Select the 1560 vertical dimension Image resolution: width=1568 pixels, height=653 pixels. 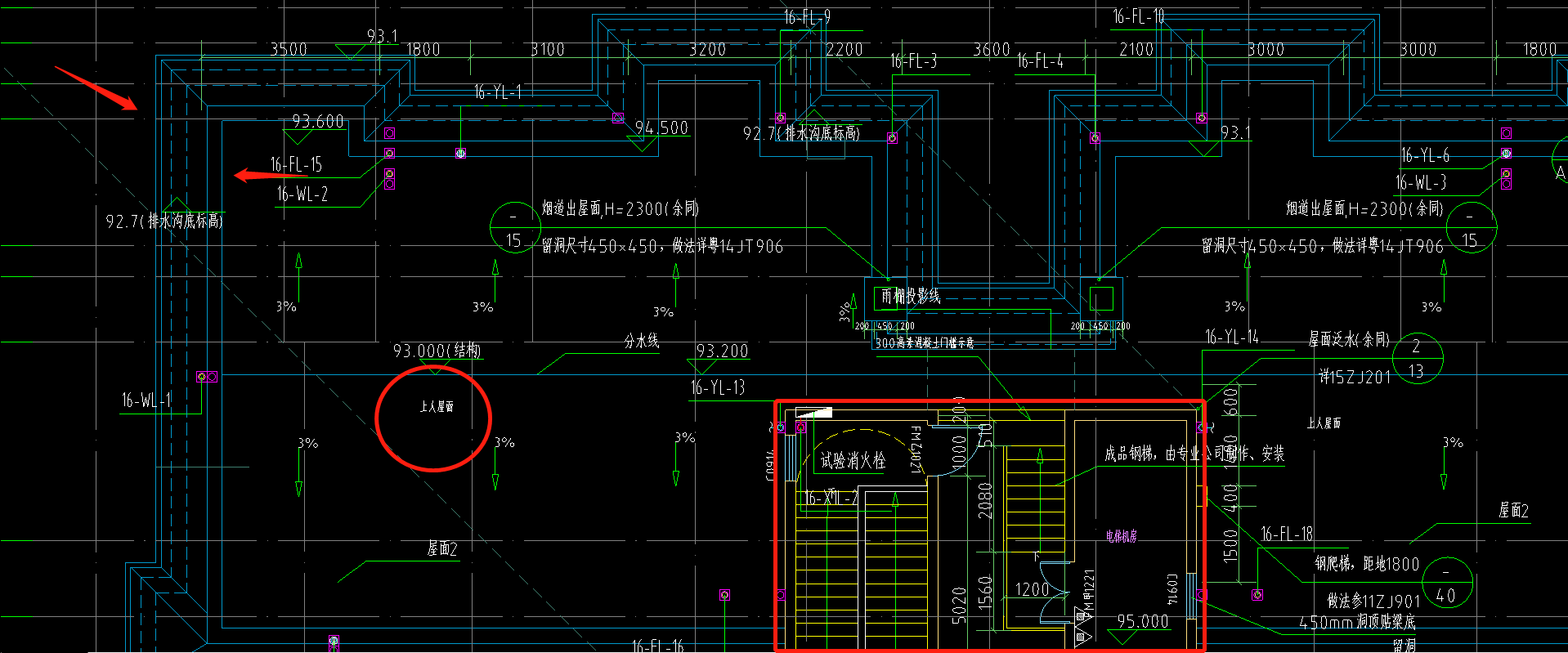(985, 594)
